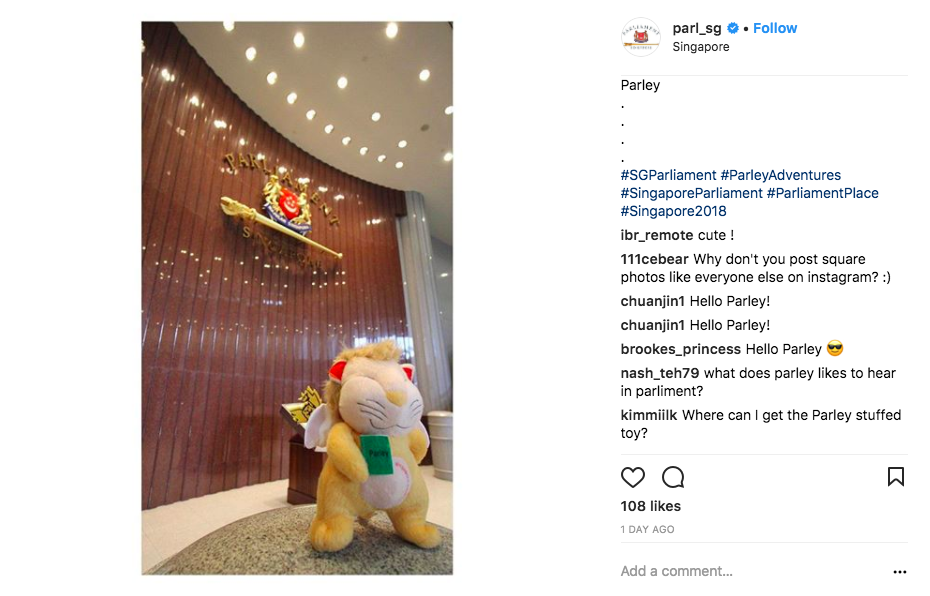930x596 pixels.
Task: Open the #Singapore2018 hashtag
Action: point(673,211)
